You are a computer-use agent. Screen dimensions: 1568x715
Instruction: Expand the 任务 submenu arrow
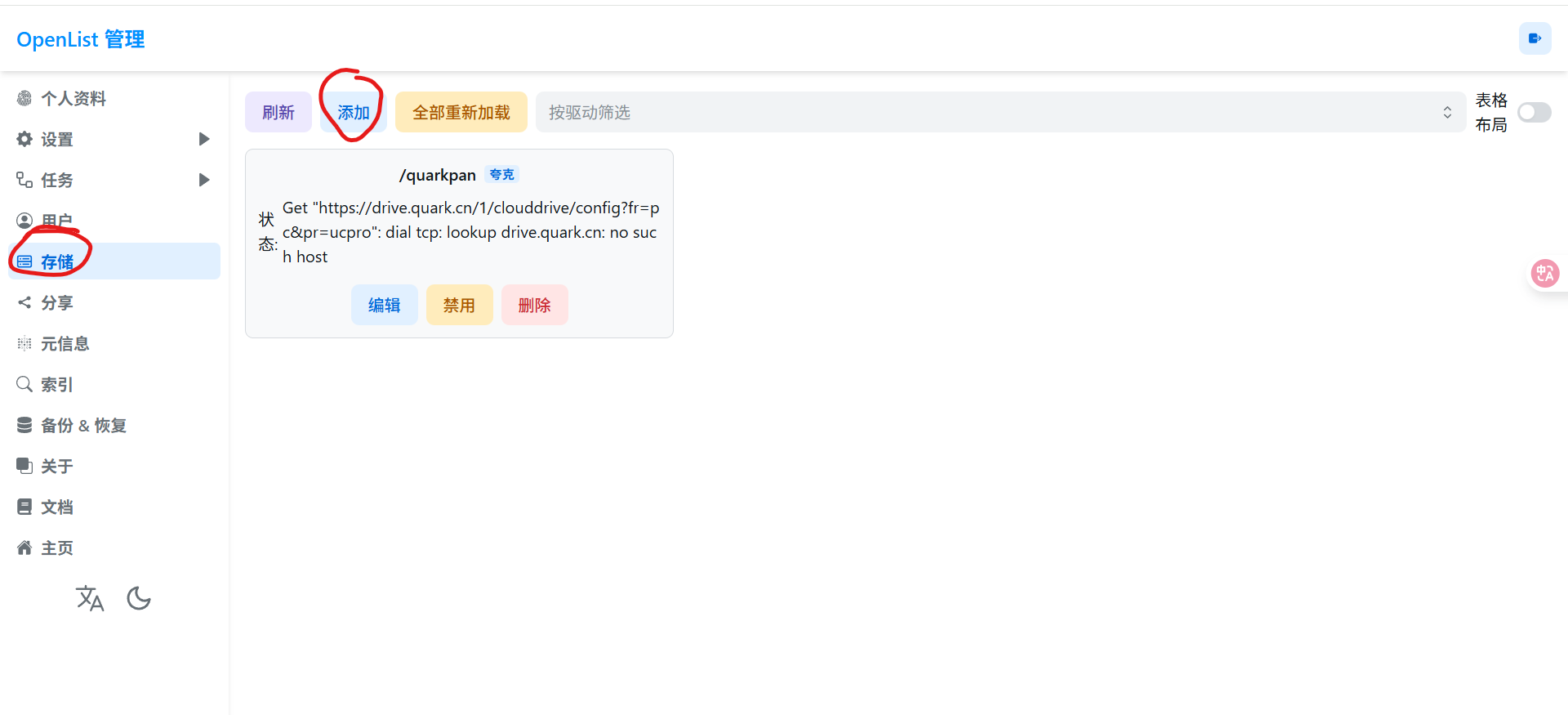point(204,180)
